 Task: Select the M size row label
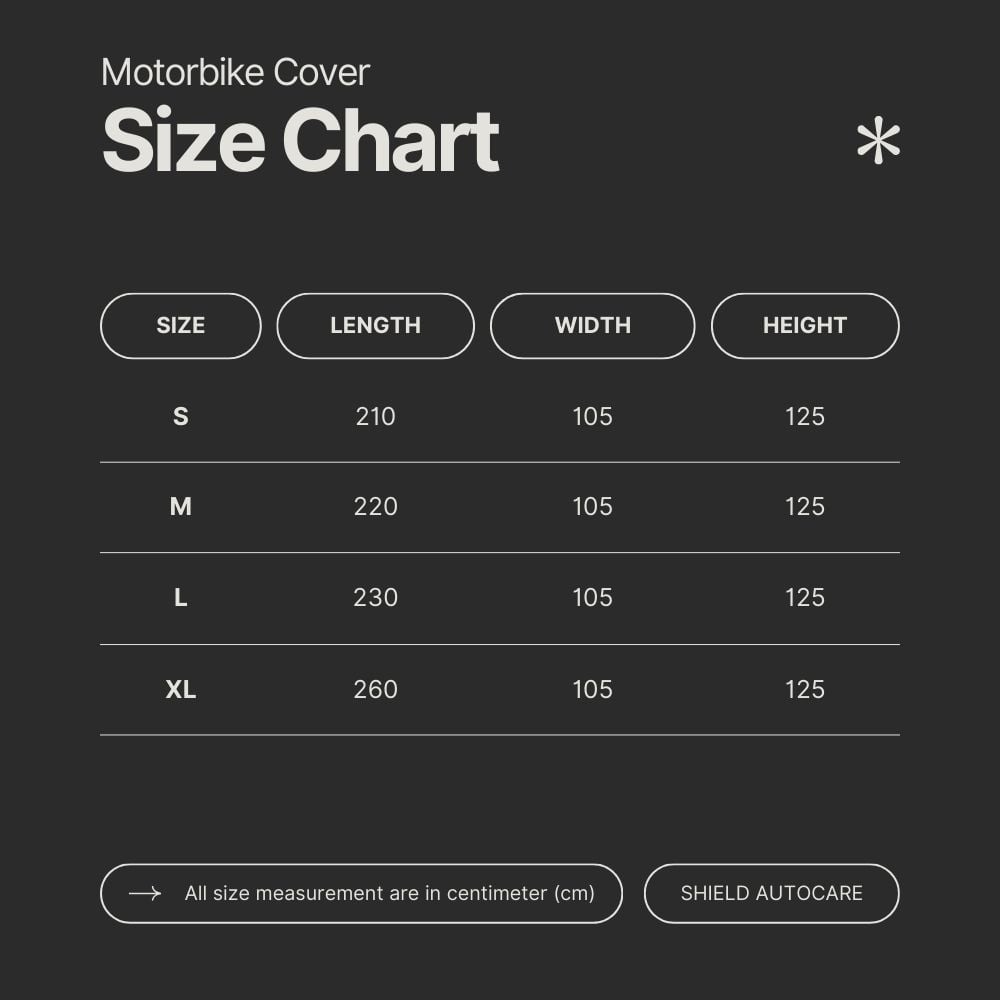(x=181, y=507)
